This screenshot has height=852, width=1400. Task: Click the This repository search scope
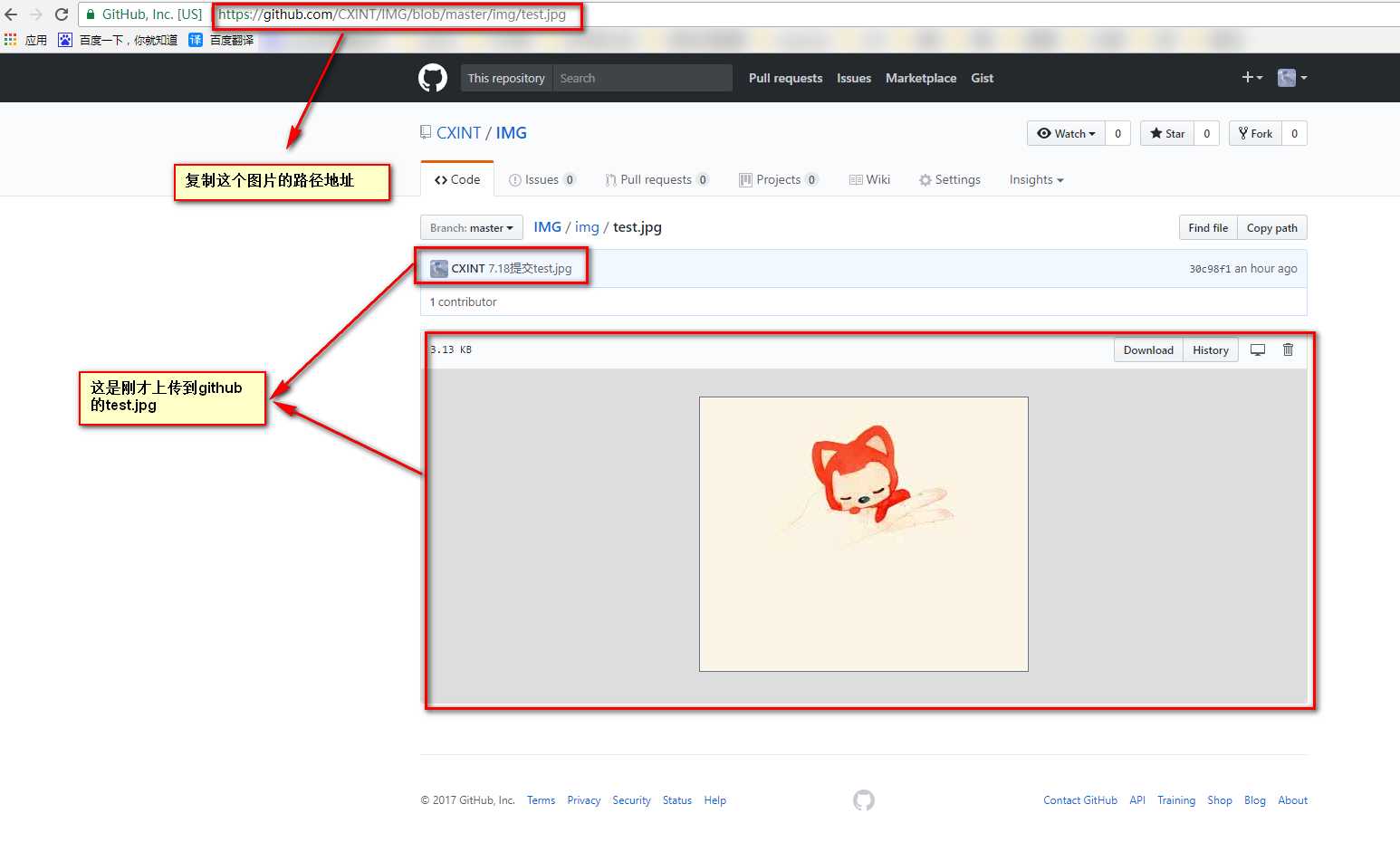point(506,78)
